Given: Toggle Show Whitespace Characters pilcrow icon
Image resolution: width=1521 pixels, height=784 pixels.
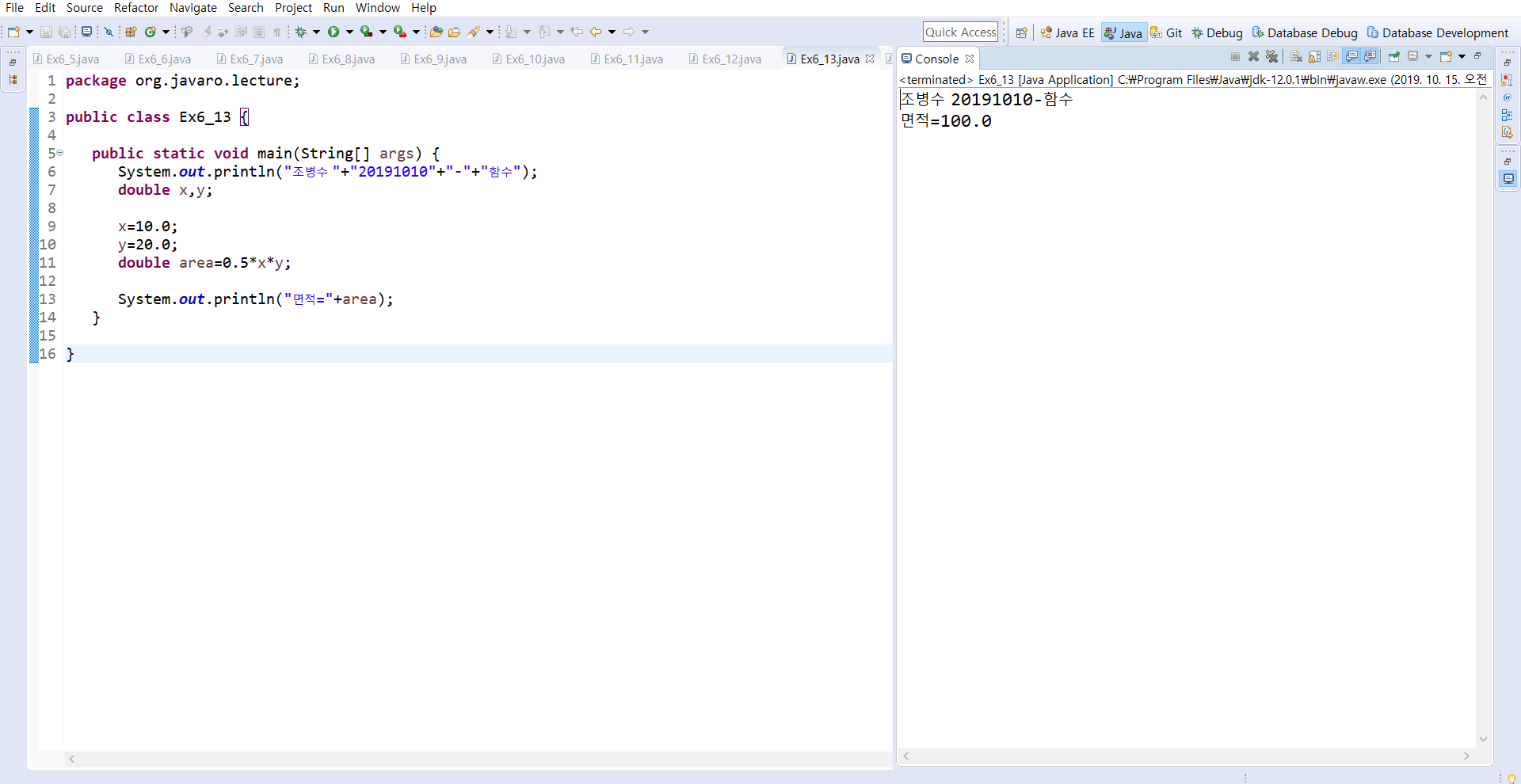Looking at the screenshot, I should (277, 32).
